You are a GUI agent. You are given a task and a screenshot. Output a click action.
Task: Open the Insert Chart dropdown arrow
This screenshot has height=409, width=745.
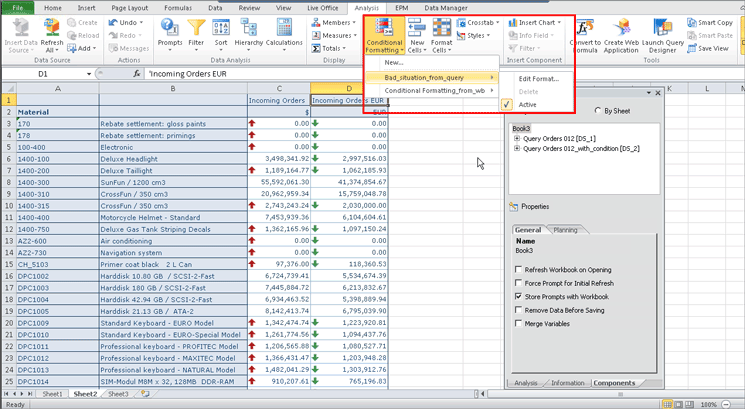tap(559, 22)
